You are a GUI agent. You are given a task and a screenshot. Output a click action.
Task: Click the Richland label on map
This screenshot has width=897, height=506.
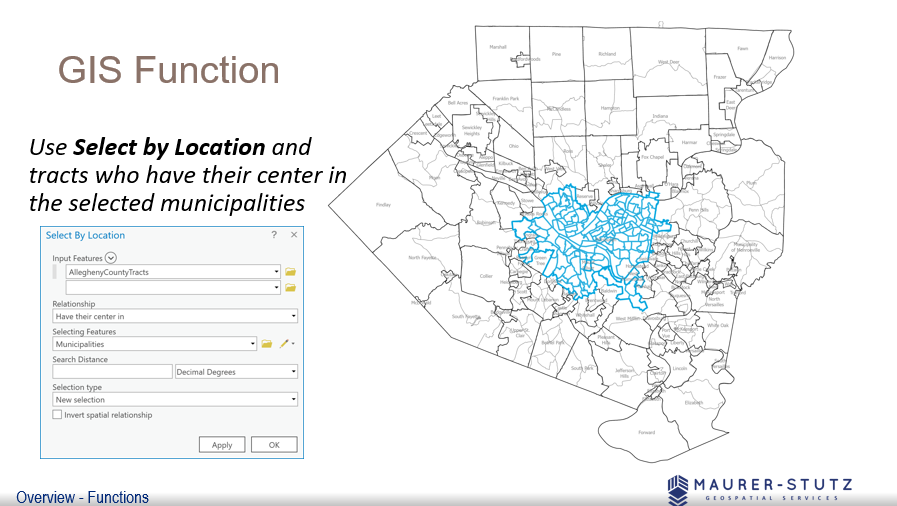point(607,54)
